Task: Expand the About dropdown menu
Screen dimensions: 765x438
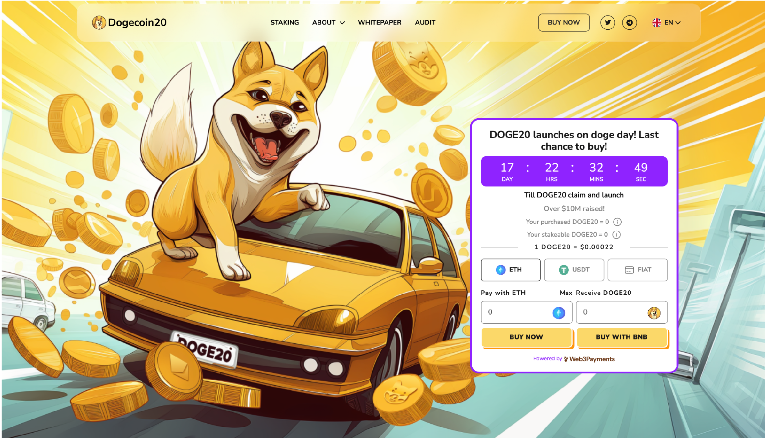Action: tap(328, 22)
